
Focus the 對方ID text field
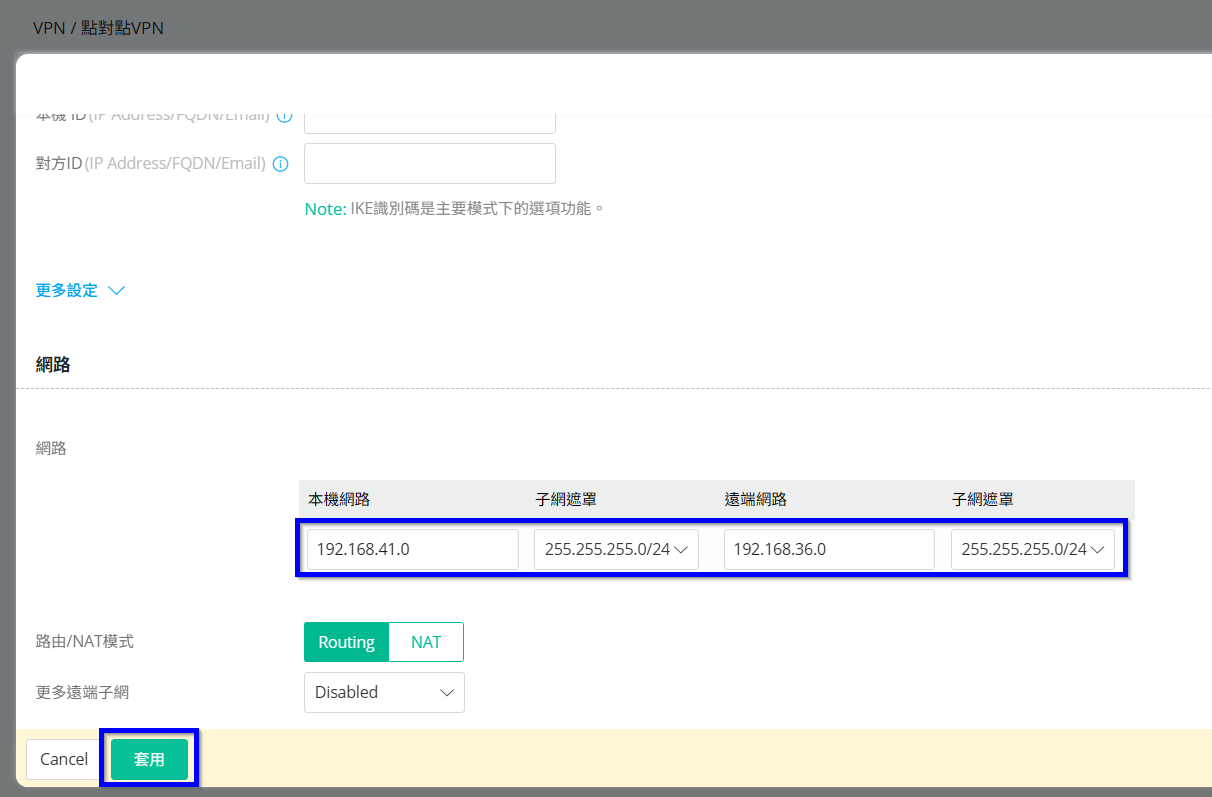coord(429,163)
